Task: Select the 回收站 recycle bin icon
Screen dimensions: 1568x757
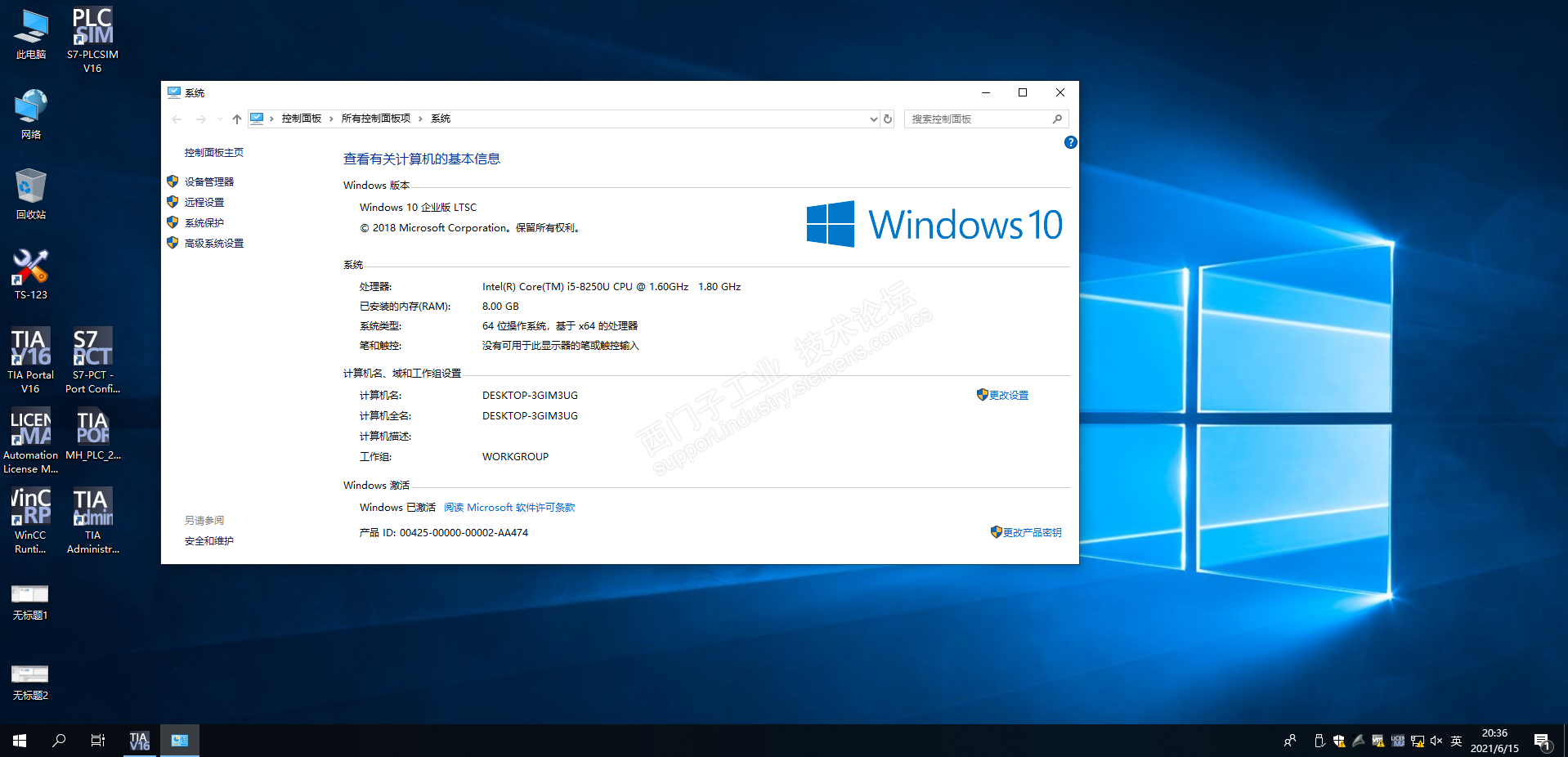Action: coord(31,195)
